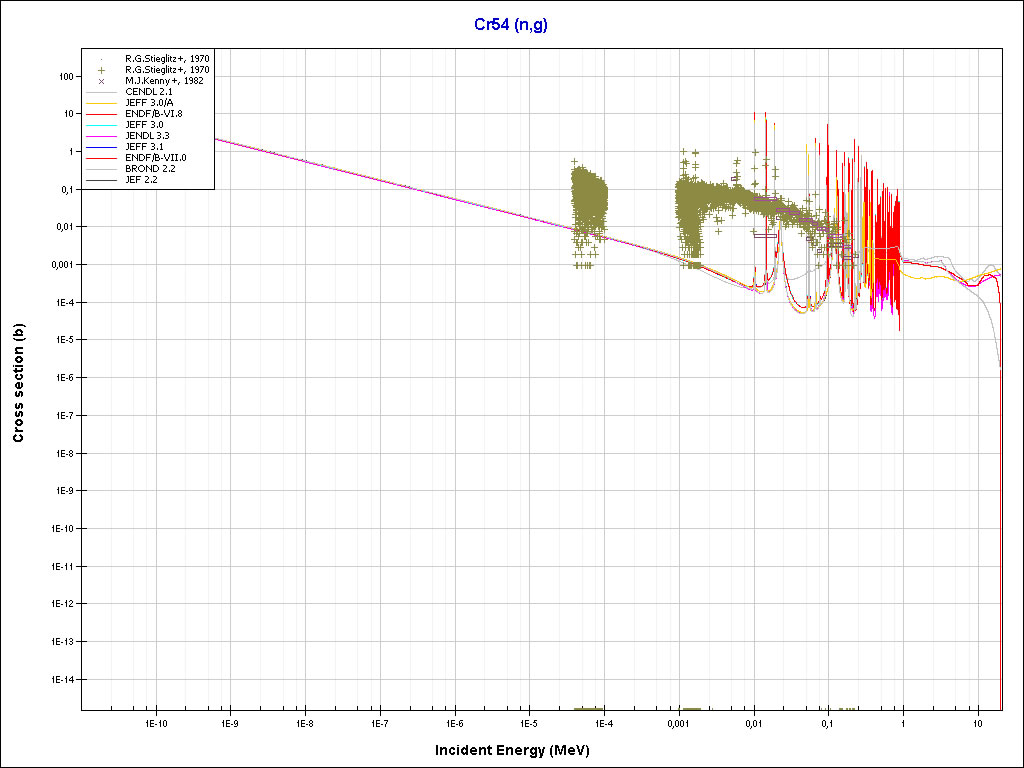1024x768 pixels.
Task: Click the magenta JENDL 3.3 legend line
Action: [x=102, y=135]
